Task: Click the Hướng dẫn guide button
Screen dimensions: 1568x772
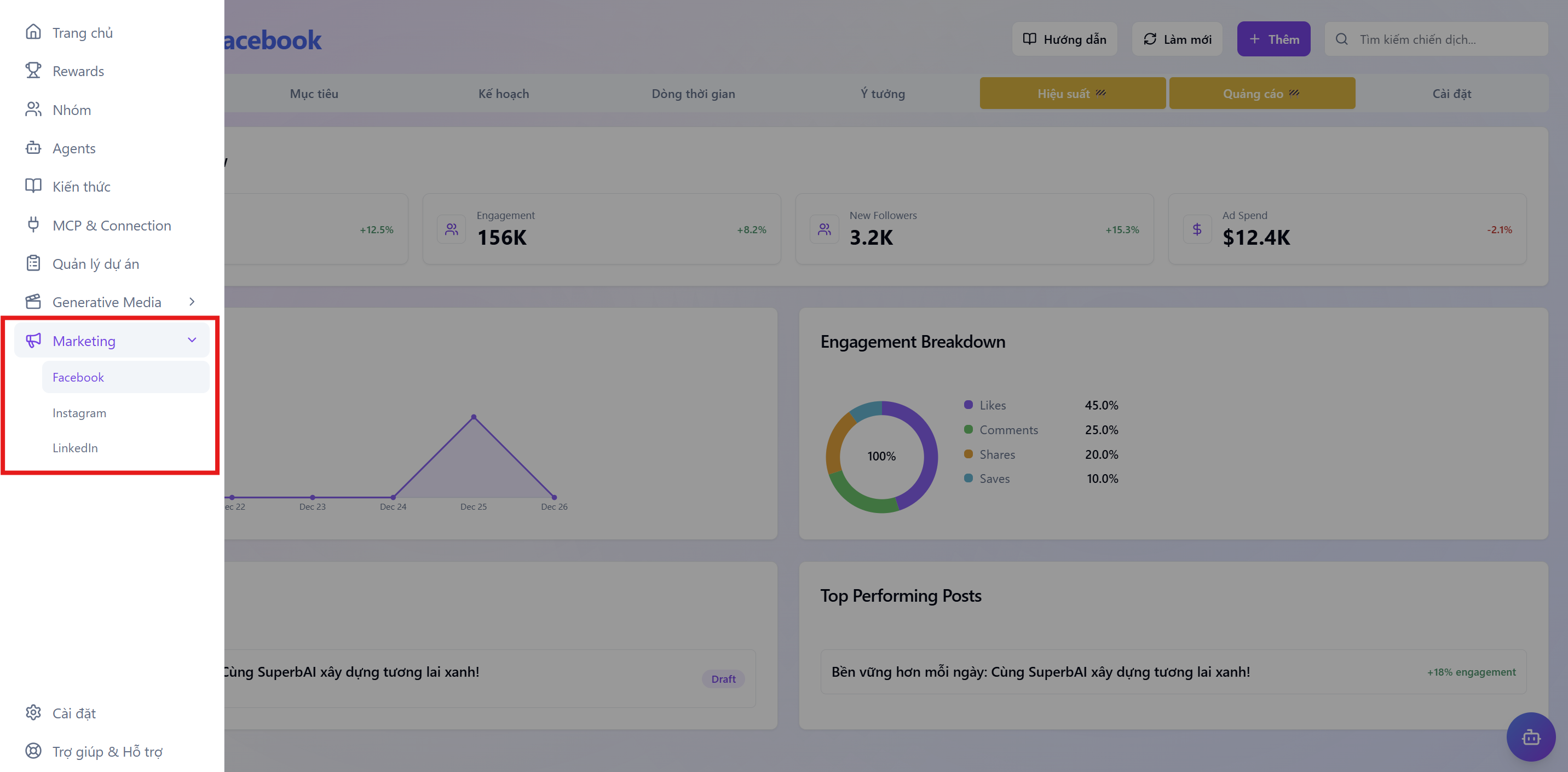Action: (1064, 39)
